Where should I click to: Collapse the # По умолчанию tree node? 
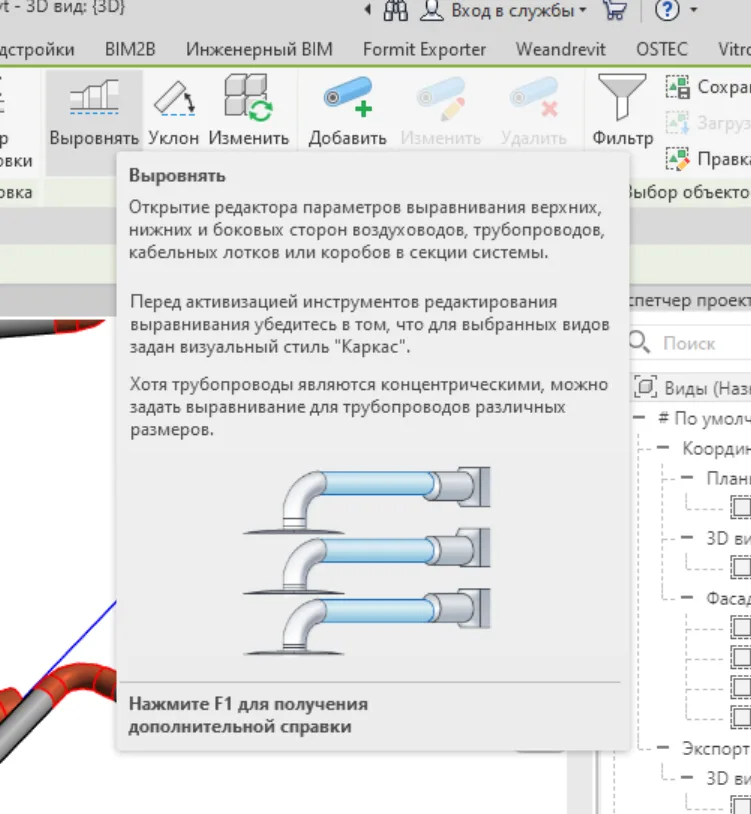[636, 418]
